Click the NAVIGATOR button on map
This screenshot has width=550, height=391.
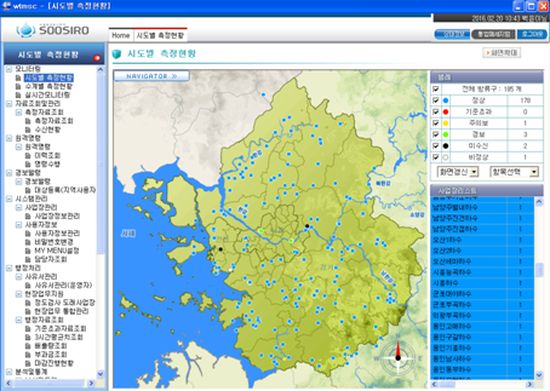pos(152,76)
